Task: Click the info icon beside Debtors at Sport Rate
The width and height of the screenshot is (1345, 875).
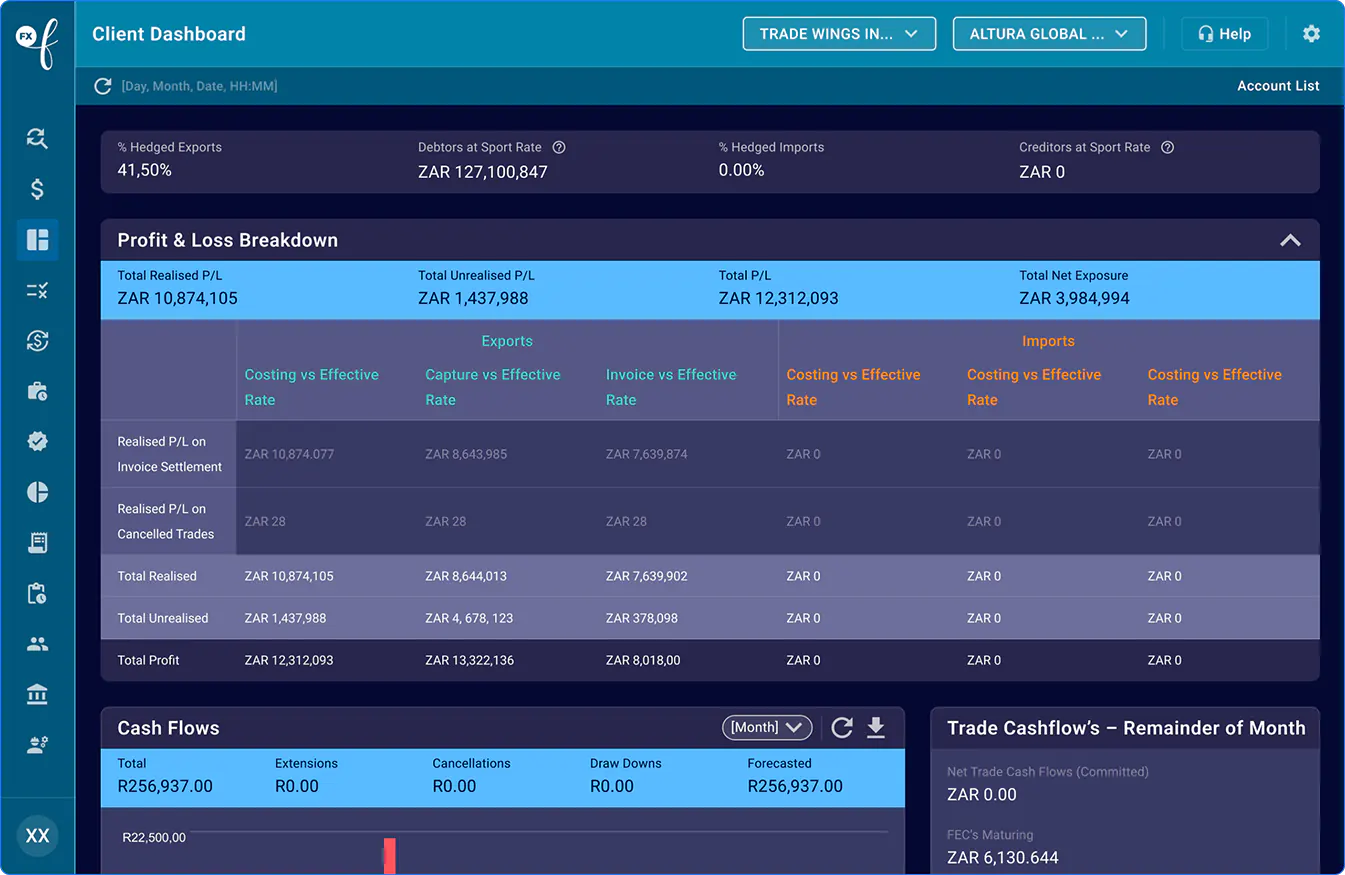Action: click(x=559, y=147)
